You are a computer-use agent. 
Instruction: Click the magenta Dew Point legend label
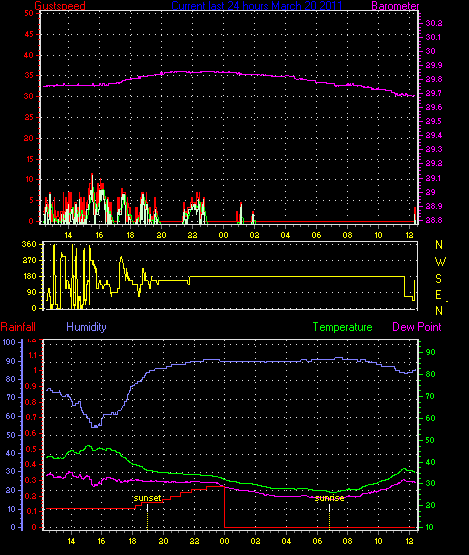pos(417,327)
